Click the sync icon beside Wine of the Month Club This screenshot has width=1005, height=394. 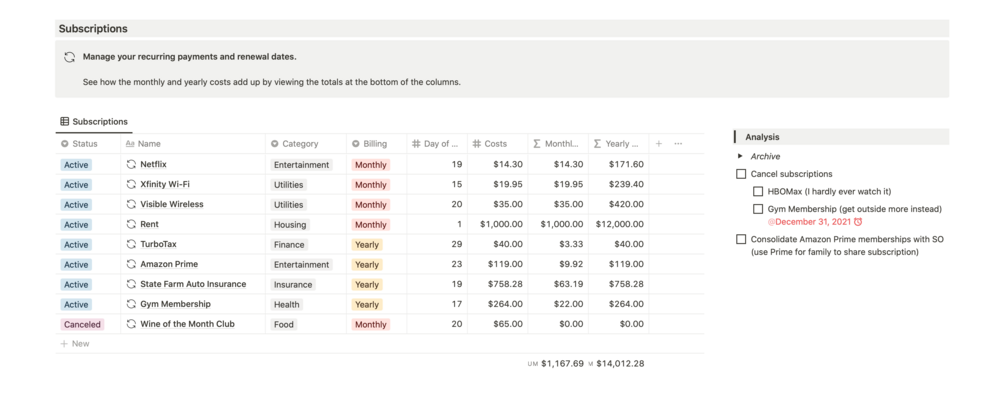coord(131,324)
